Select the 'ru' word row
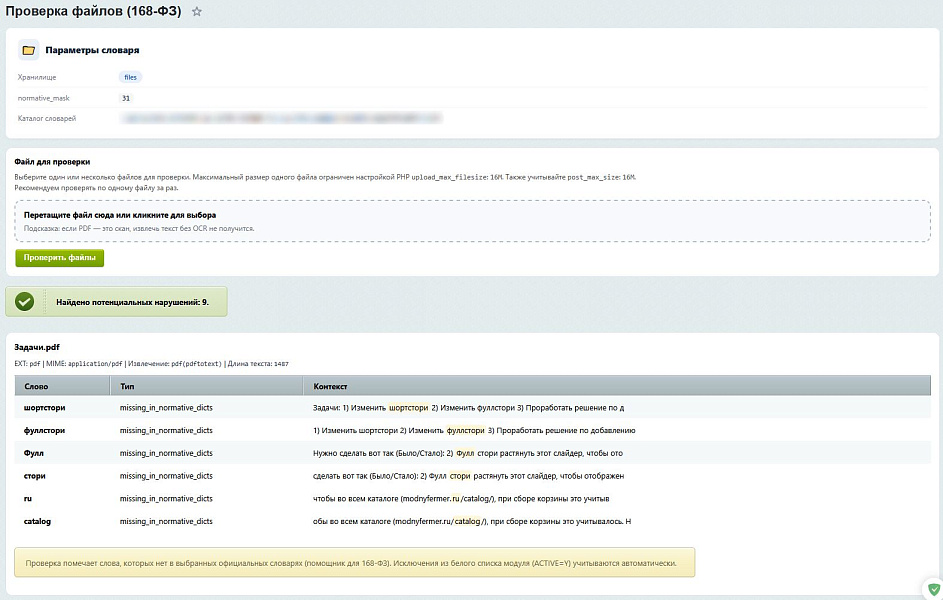The image size is (943, 600). pos(29,498)
